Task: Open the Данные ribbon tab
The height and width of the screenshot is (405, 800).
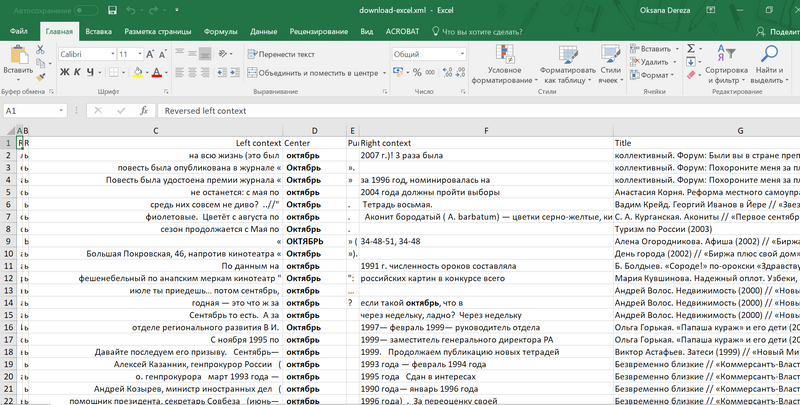Action: click(263, 31)
